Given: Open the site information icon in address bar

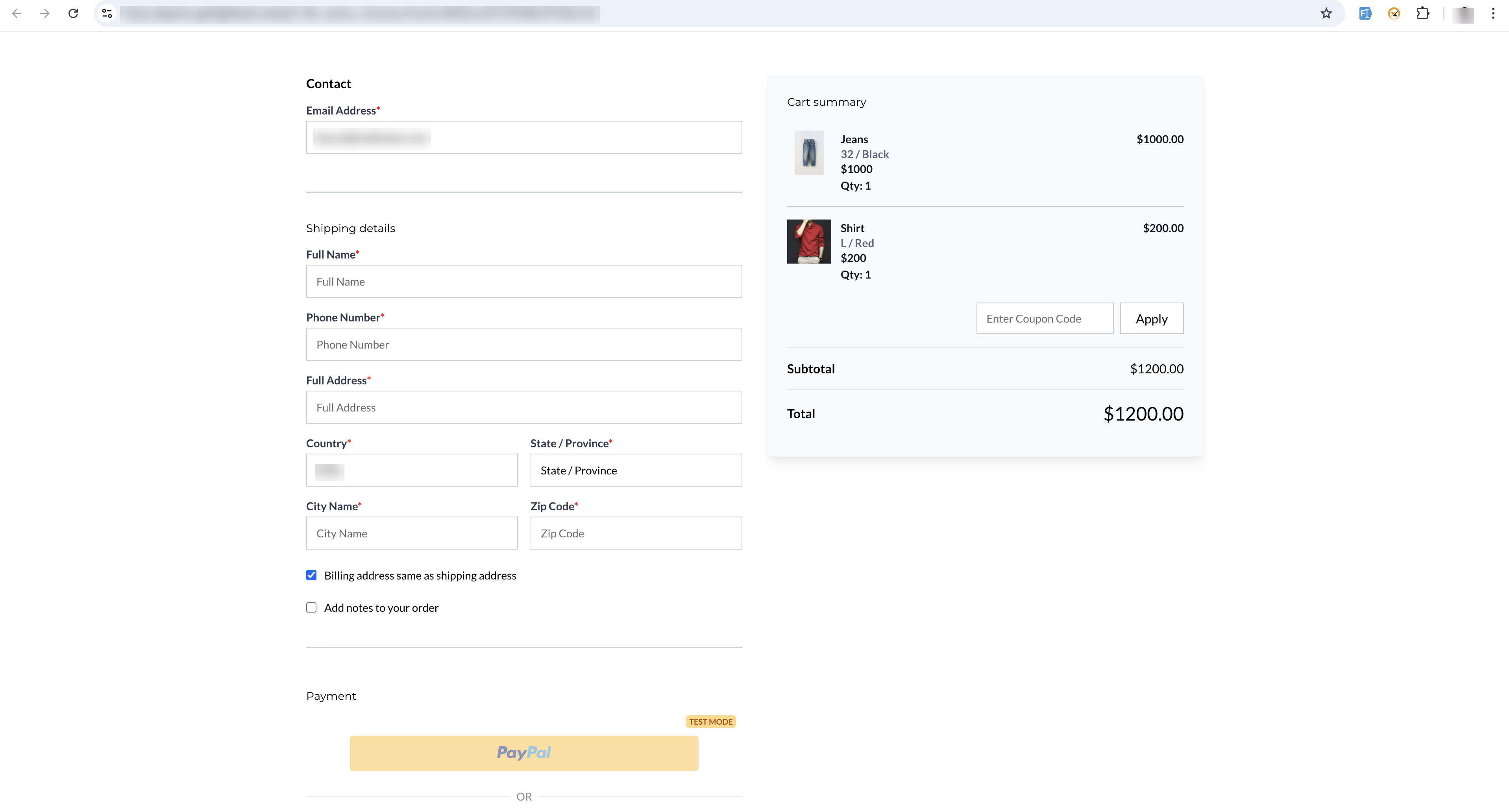Looking at the screenshot, I should pyautogui.click(x=107, y=13).
